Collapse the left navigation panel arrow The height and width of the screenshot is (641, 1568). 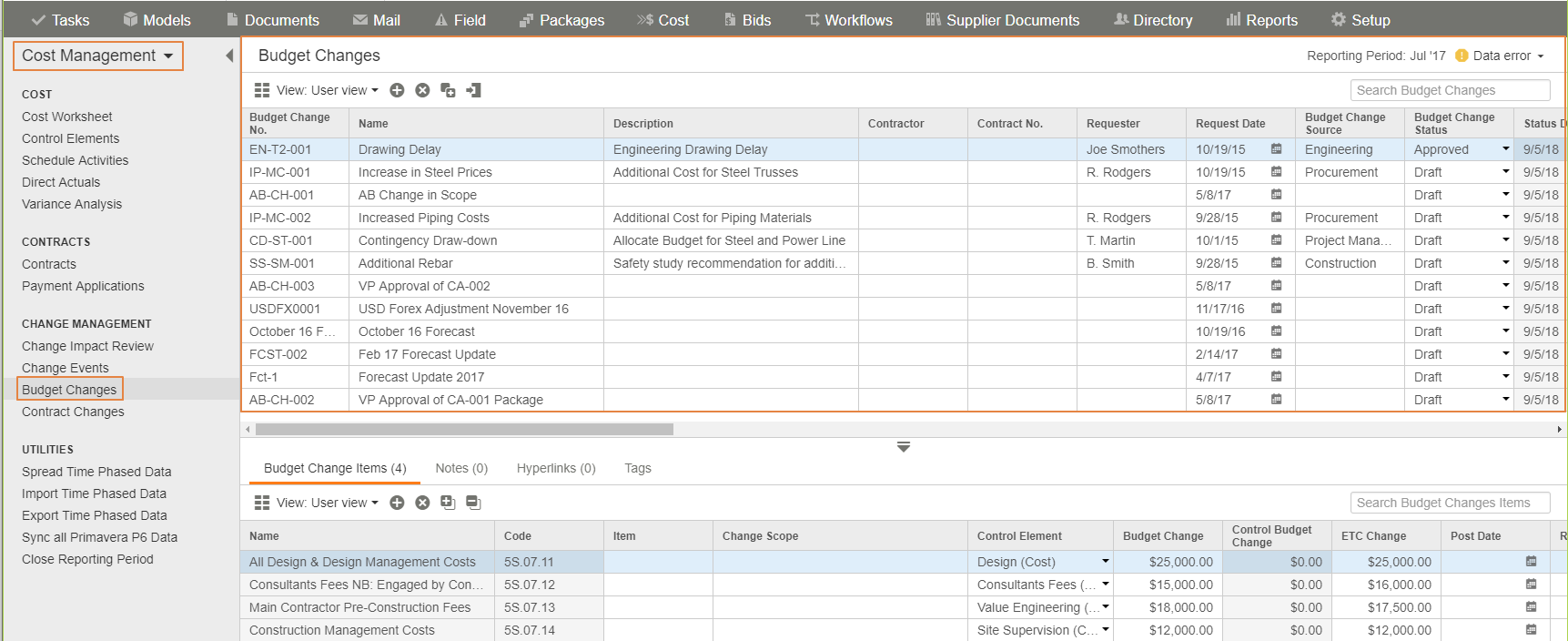(x=229, y=56)
